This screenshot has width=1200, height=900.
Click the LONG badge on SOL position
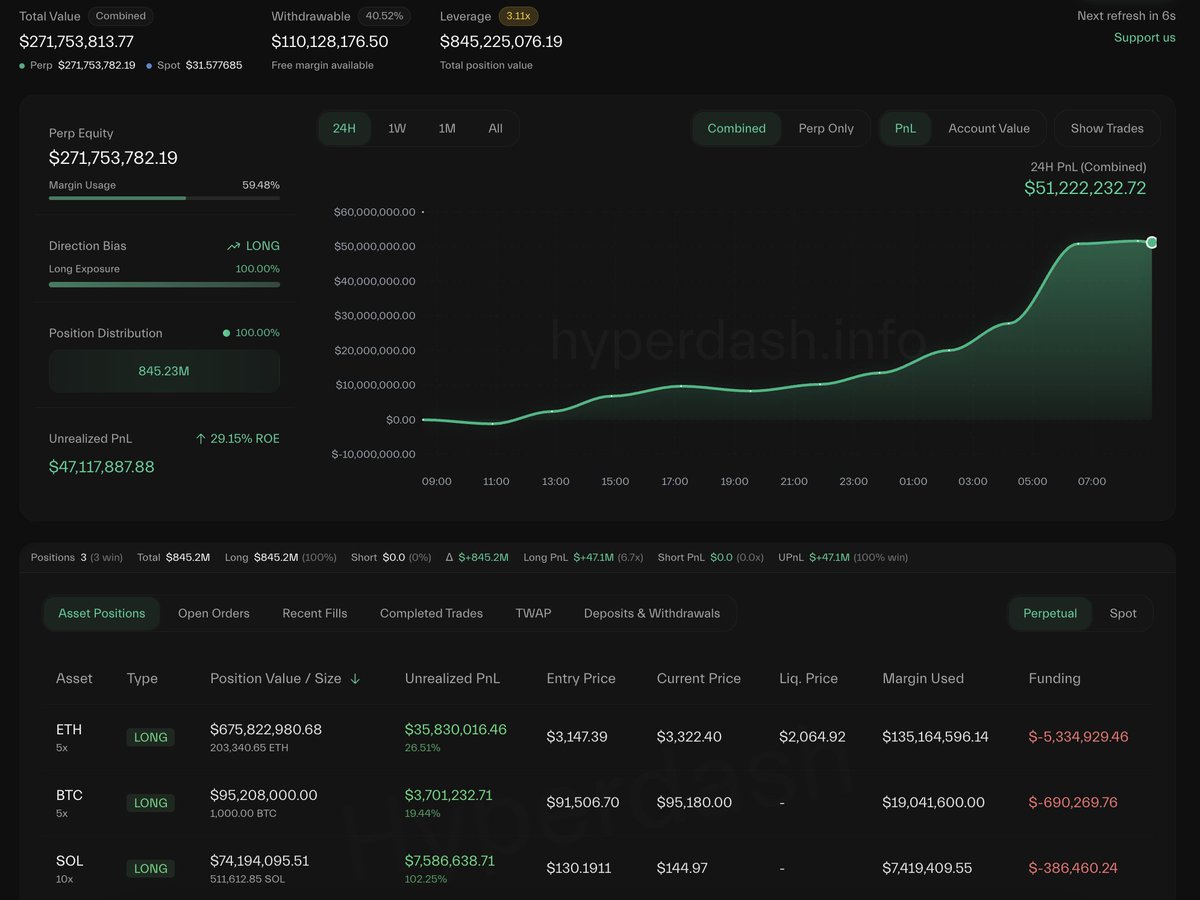click(150, 868)
